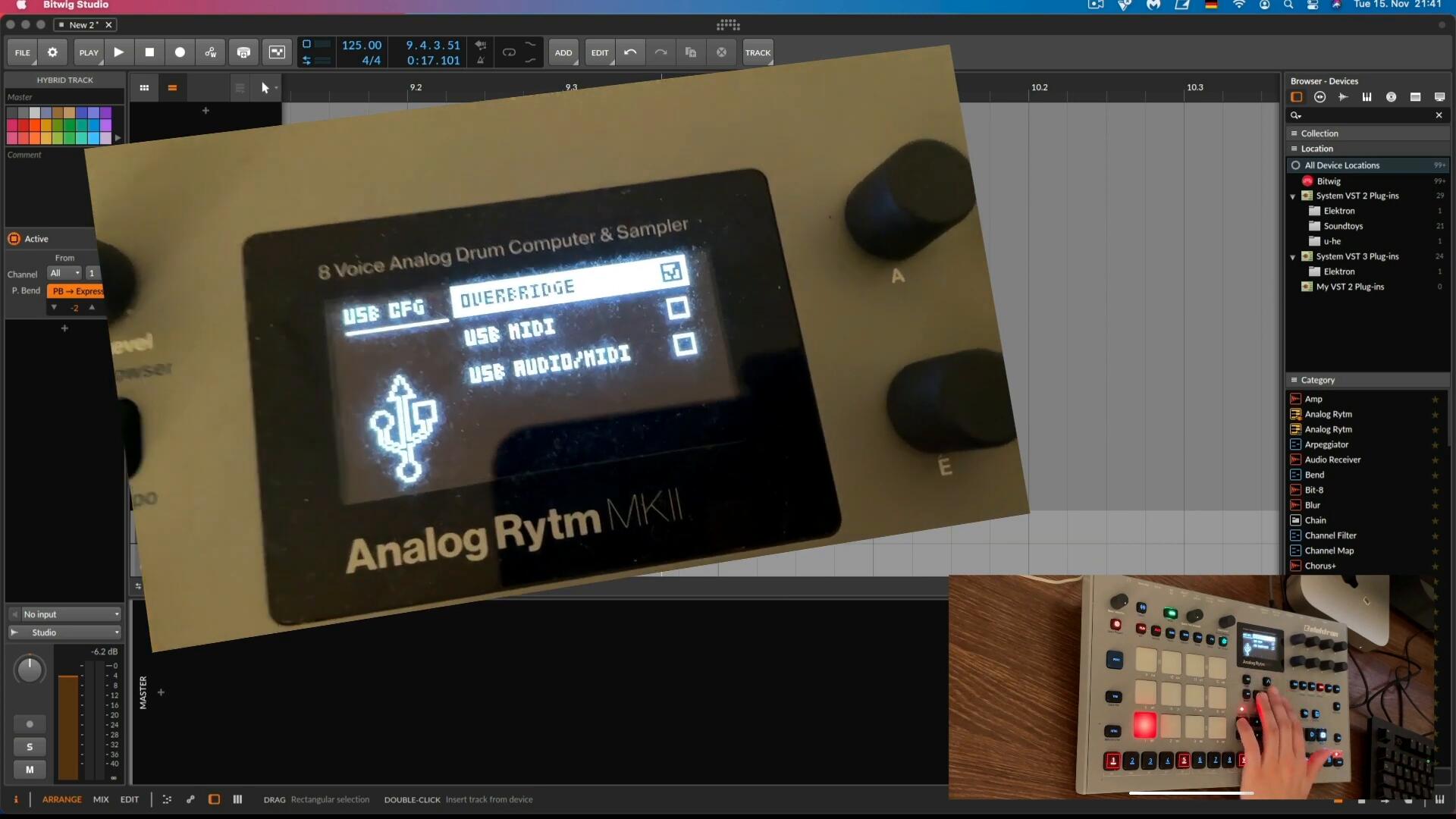Clear the browser search with X
Screen dimensions: 1456x819
1439,115
